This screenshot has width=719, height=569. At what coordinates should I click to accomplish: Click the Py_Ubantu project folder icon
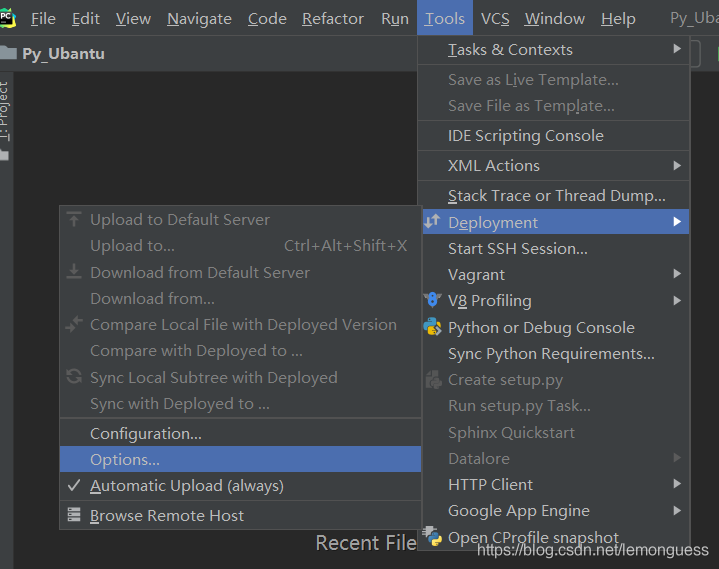click(8, 53)
